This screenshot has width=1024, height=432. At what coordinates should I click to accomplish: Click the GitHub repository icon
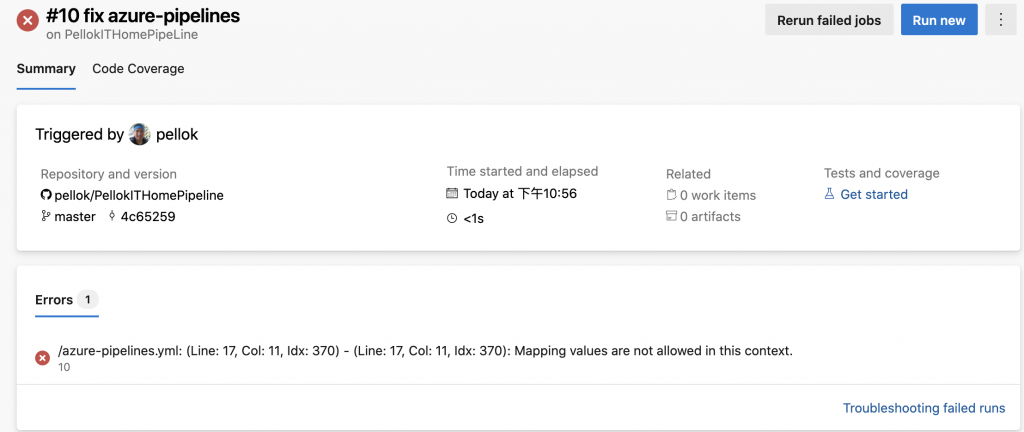[x=46, y=195]
